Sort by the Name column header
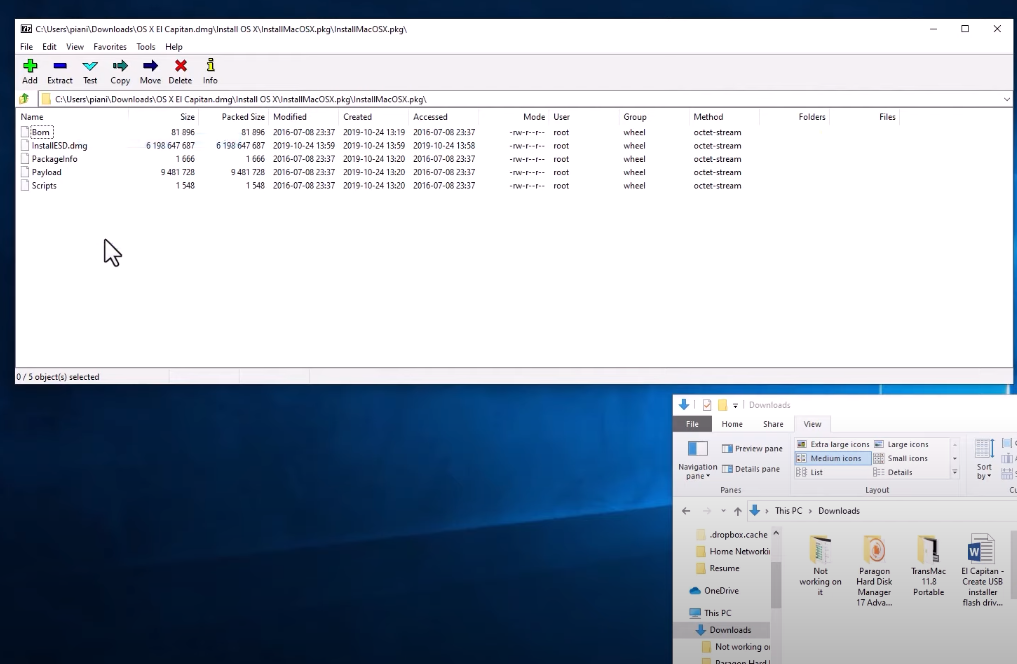The width and height of the screenshot is (1017, 664). pos(73,117)
